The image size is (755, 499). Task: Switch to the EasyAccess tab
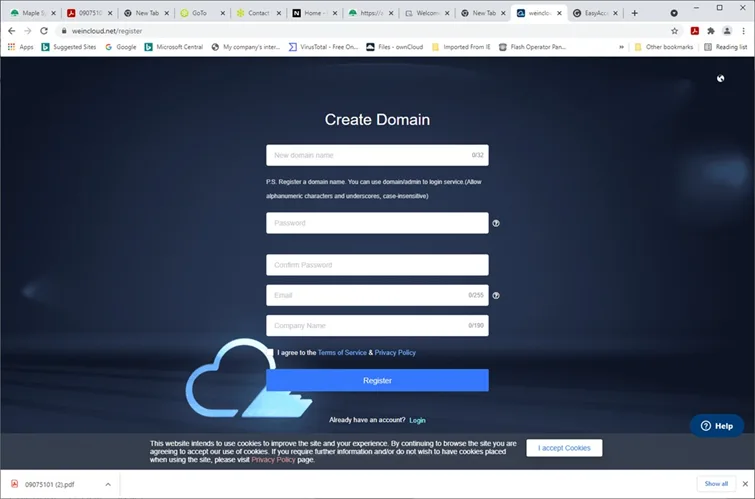[x=595, y=13]
